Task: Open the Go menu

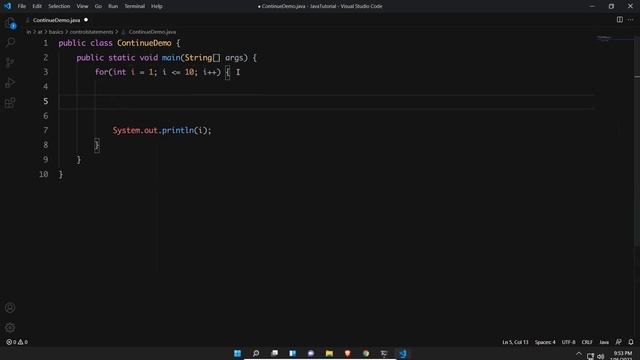Action: point(98,6)
